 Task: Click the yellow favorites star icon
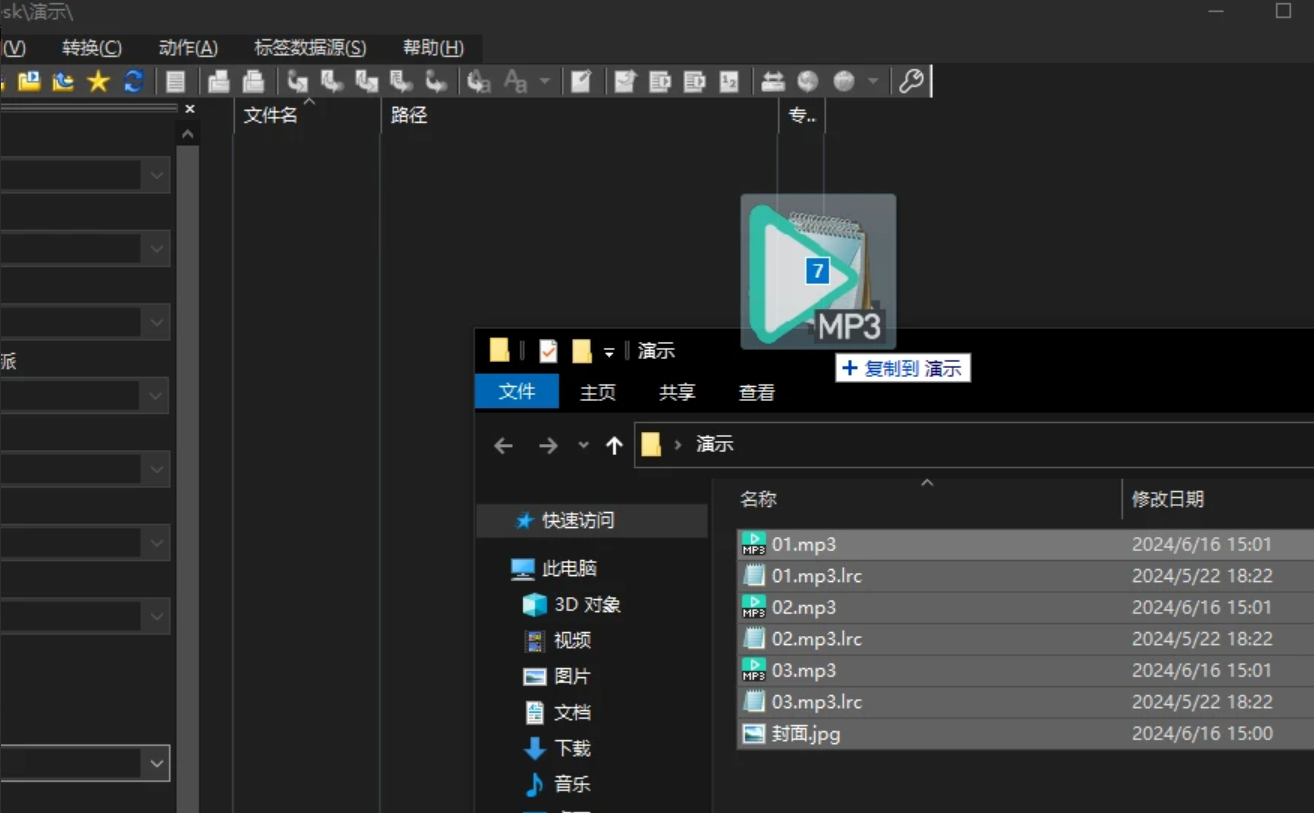[98, 82]
